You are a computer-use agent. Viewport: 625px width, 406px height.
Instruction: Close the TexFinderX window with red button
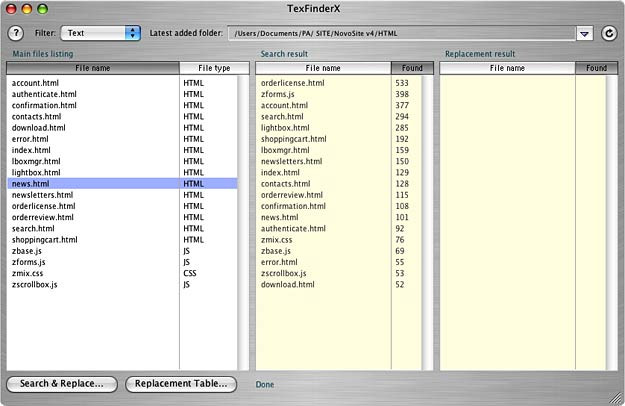(11, 9)
